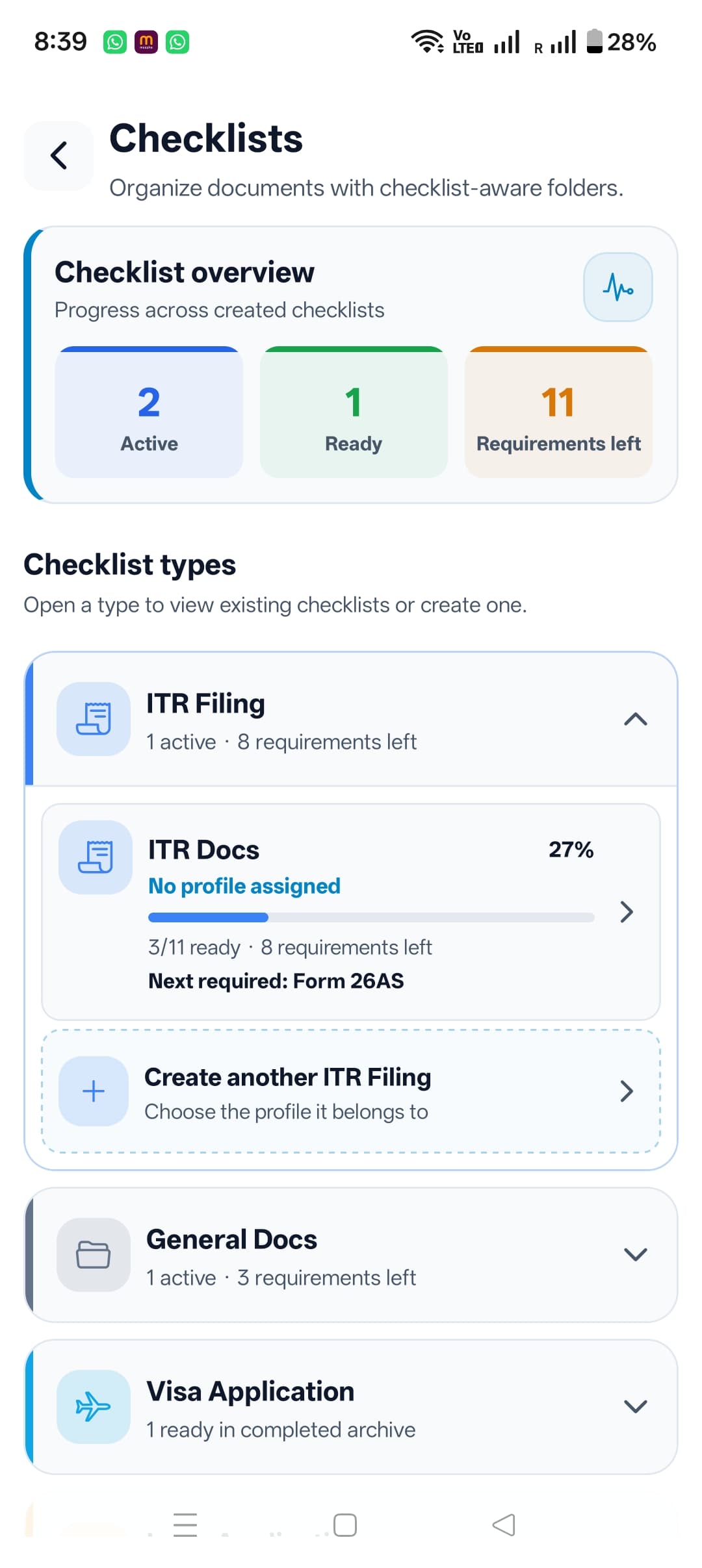Open ITR Docs checklist via right chevron
Screen dimensions: 702x1568
click(627, 912)
